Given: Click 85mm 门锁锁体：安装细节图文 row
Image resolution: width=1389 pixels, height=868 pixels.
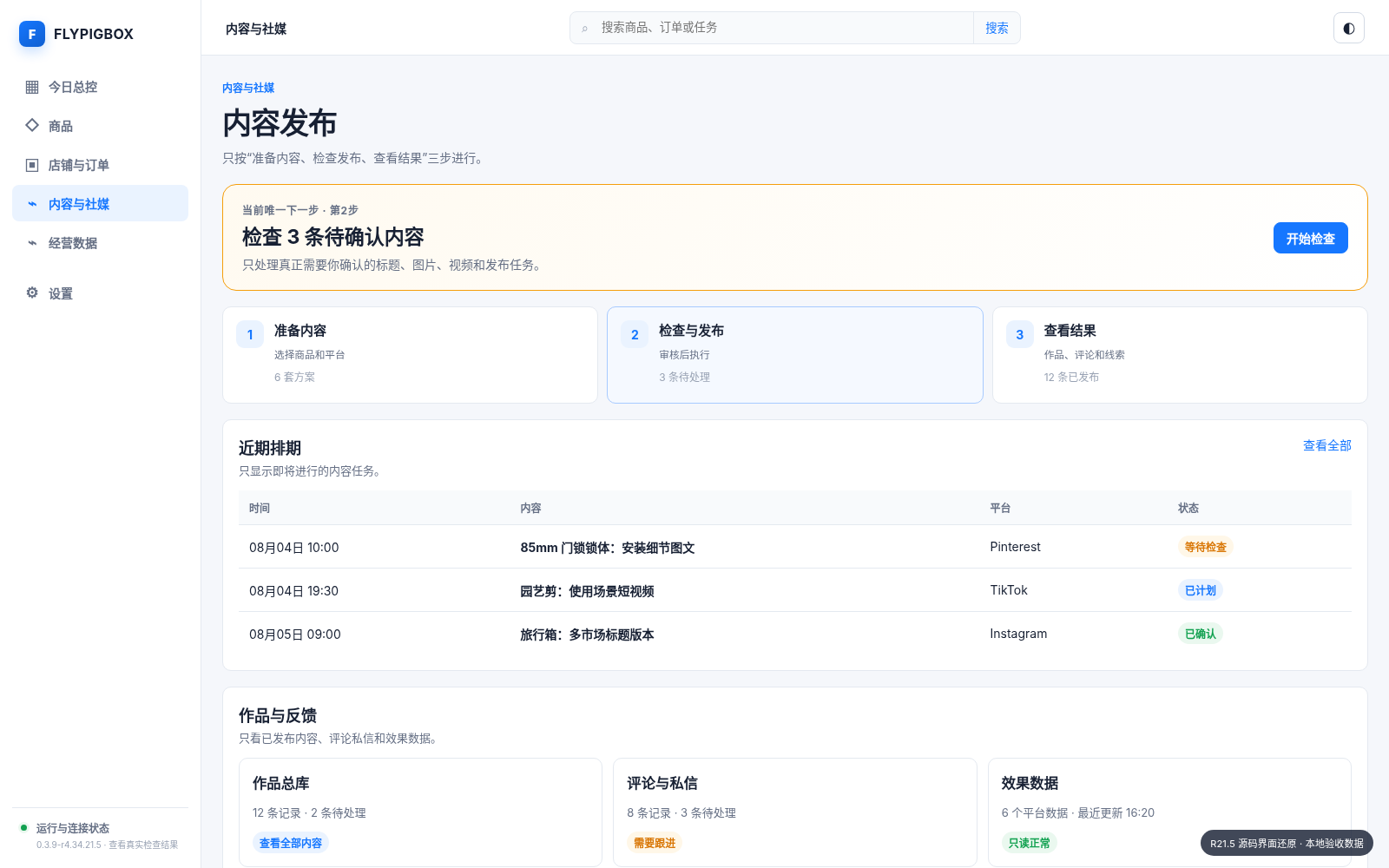Looking at the screenshot, I should [x=795, y=547].
